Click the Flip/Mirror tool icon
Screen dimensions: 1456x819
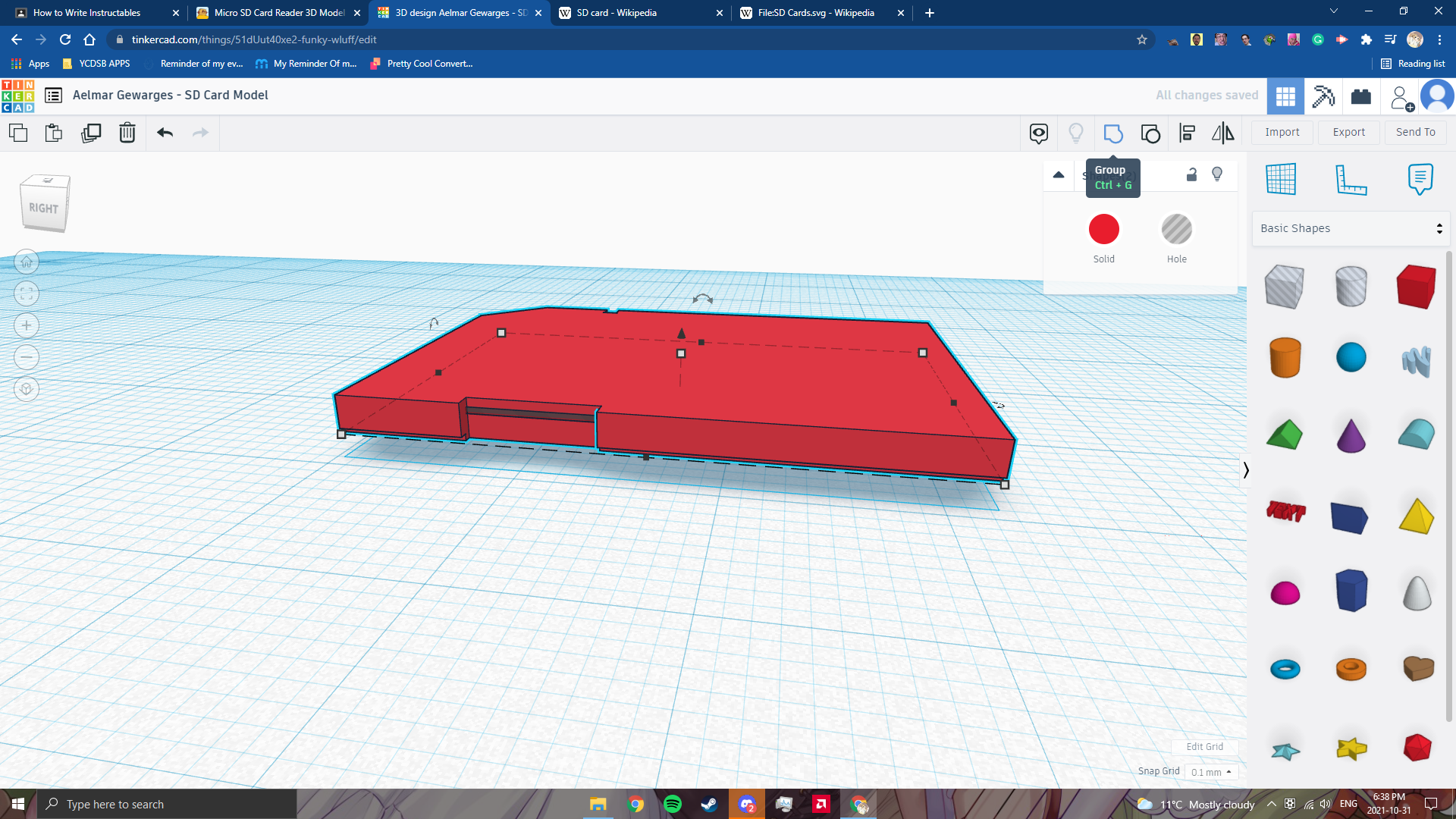coord(1223,133)
